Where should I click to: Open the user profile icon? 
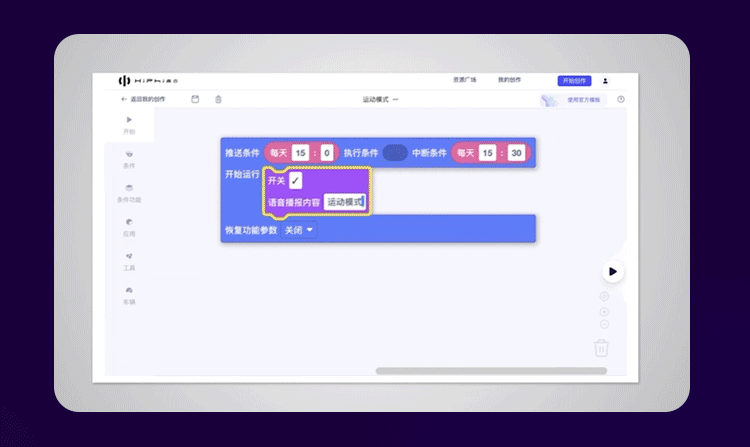tap(605, 81)
